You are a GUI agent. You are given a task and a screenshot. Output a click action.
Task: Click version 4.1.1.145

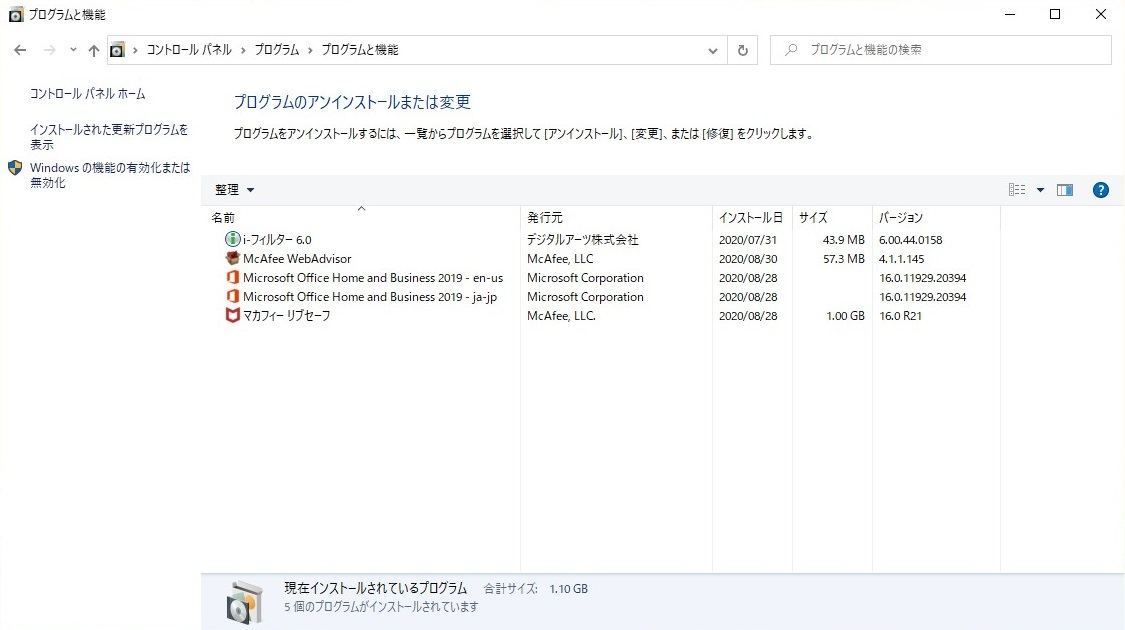(x=901, y=259)
